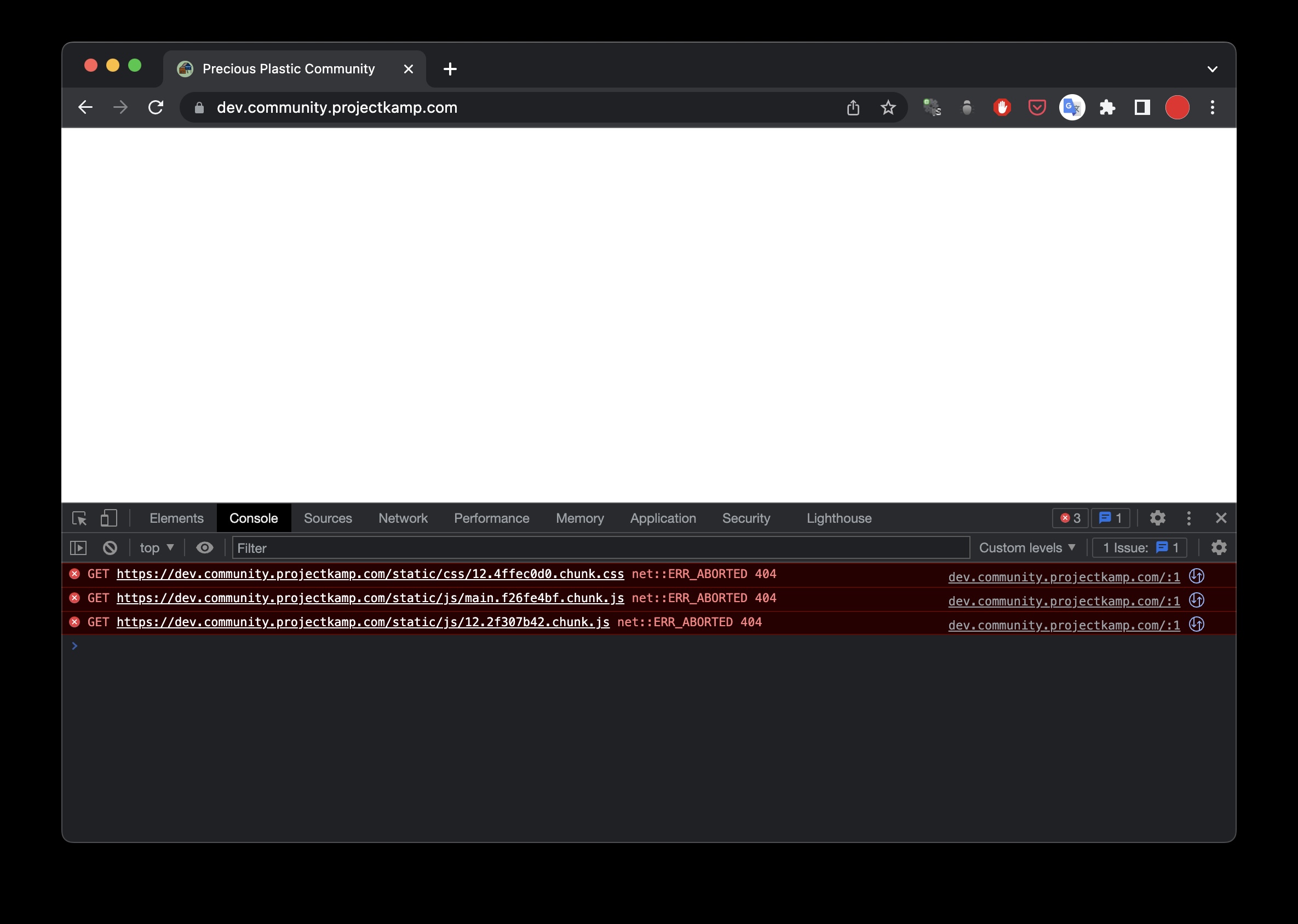Switch to the Lighthouse panel
The height and width of the screenshot is (924, 1298).
pyautogui.click(x=838, y=518)
